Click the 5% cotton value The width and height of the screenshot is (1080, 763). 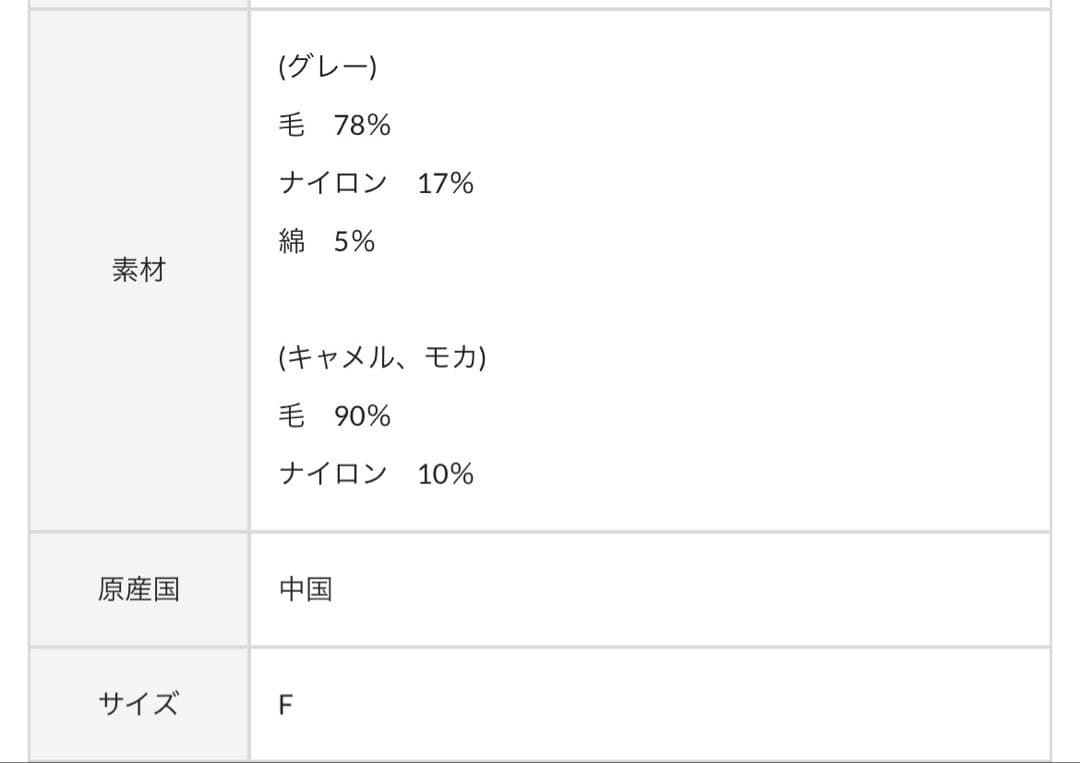pyautogui.click(x=354, y=241)
